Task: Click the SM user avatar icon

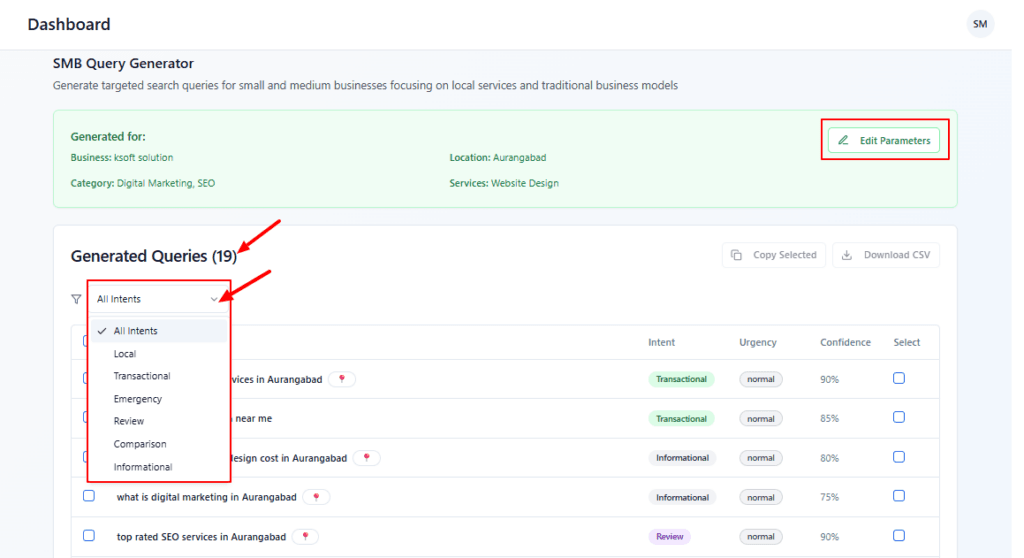Action: (980, 24)
